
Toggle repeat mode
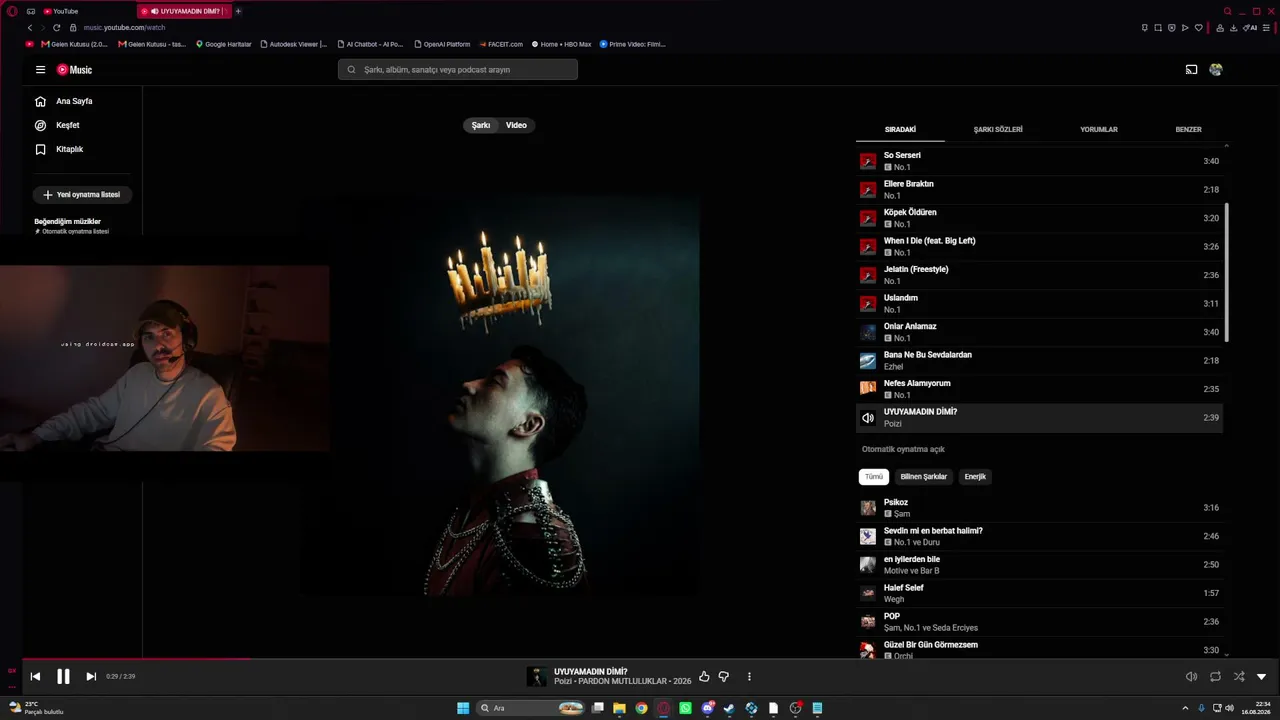coord(1215,677)
